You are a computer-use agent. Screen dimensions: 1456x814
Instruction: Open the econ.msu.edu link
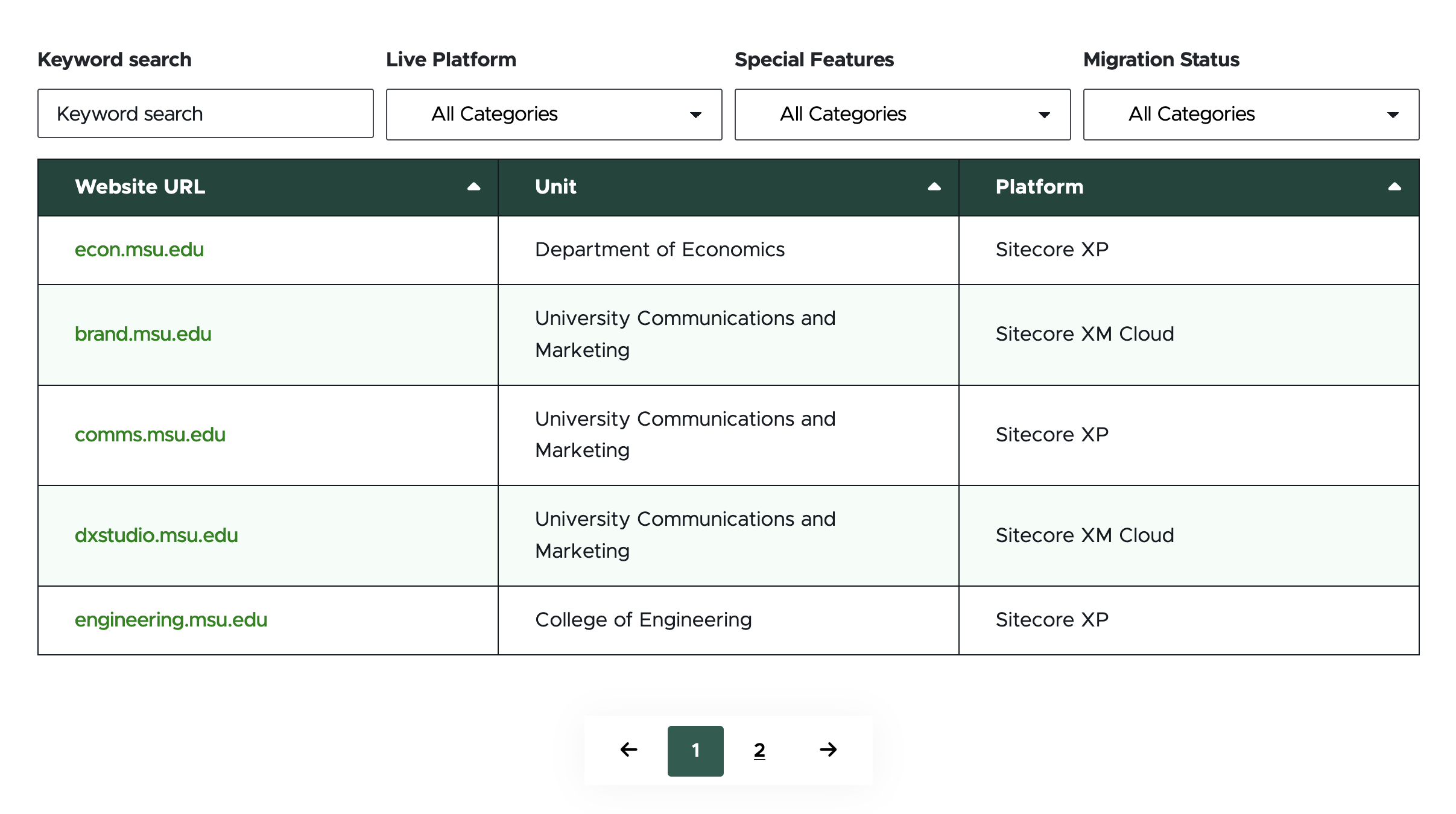point(139,250)
